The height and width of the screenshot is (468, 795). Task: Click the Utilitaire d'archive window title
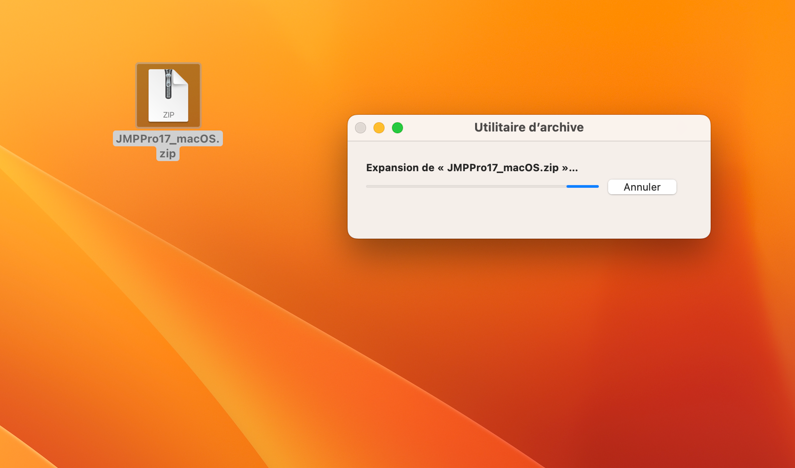coord(528,128)
